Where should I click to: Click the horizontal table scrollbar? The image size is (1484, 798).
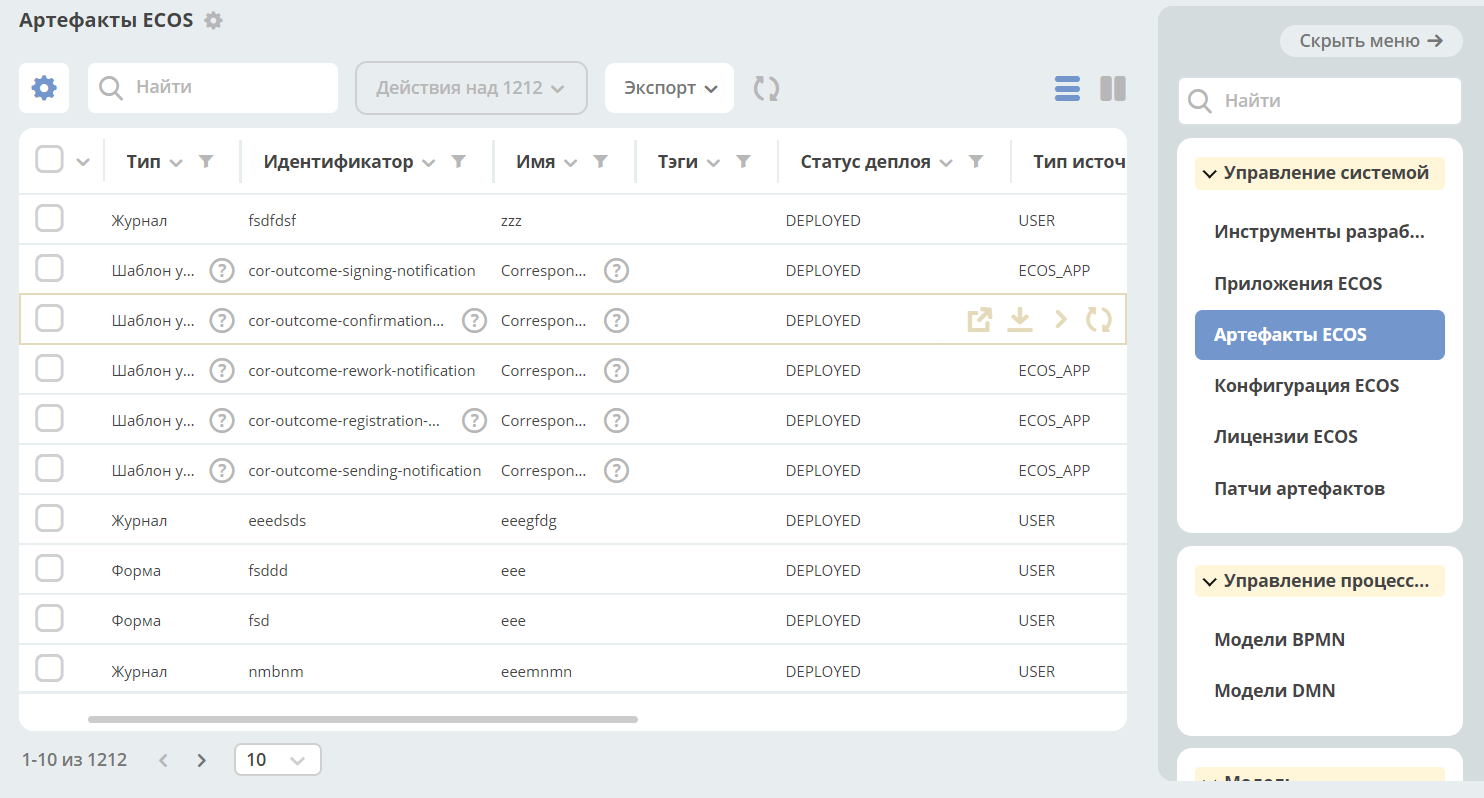362,719
